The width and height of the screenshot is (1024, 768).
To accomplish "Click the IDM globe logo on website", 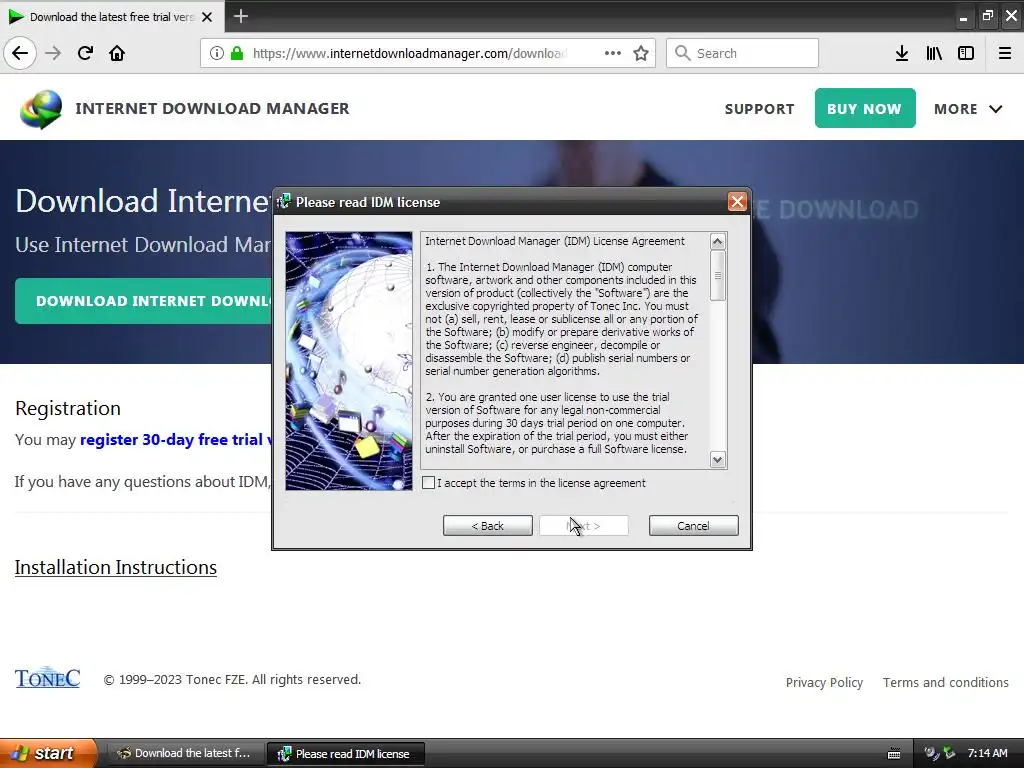I will tap(40, 109).
